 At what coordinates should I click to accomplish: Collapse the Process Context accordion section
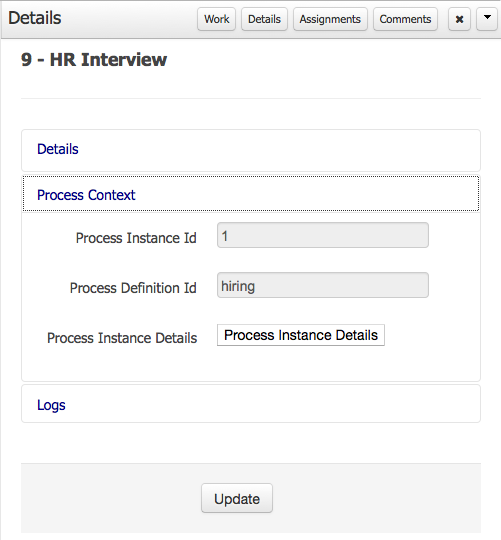click(251, 194)
